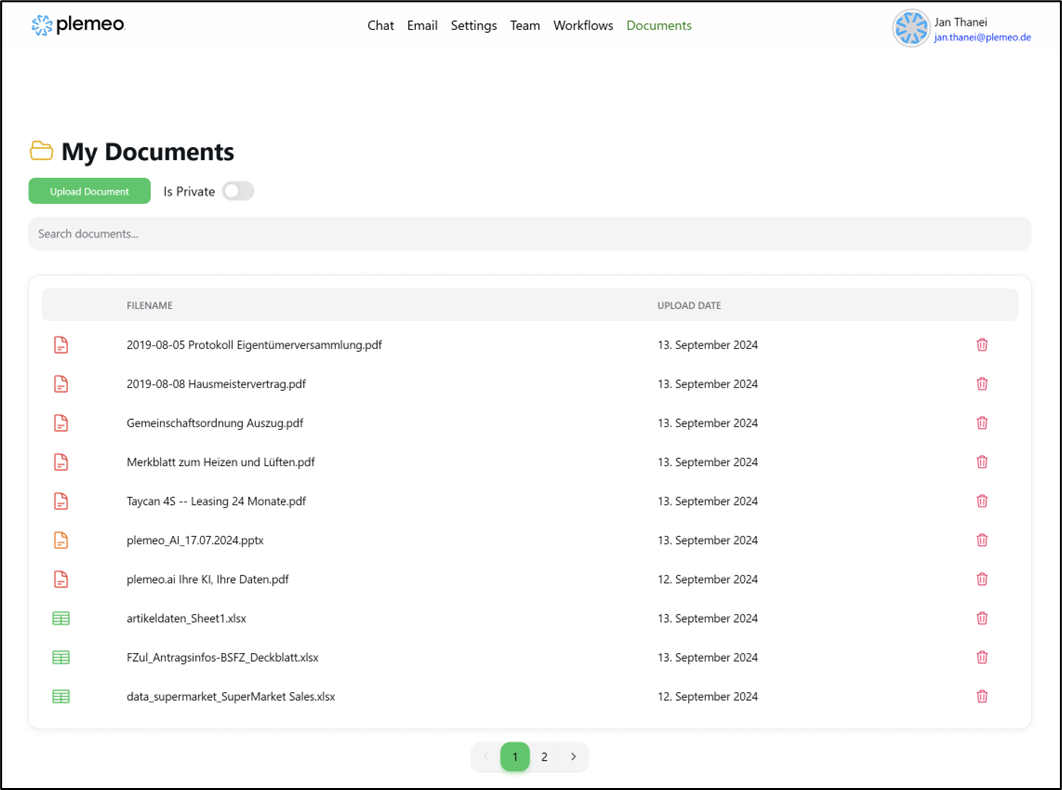1062x790 pixels.
Task: Delete artikeldaten_Sheet1.xlsx via trash icon
Action: pos(981,618)
